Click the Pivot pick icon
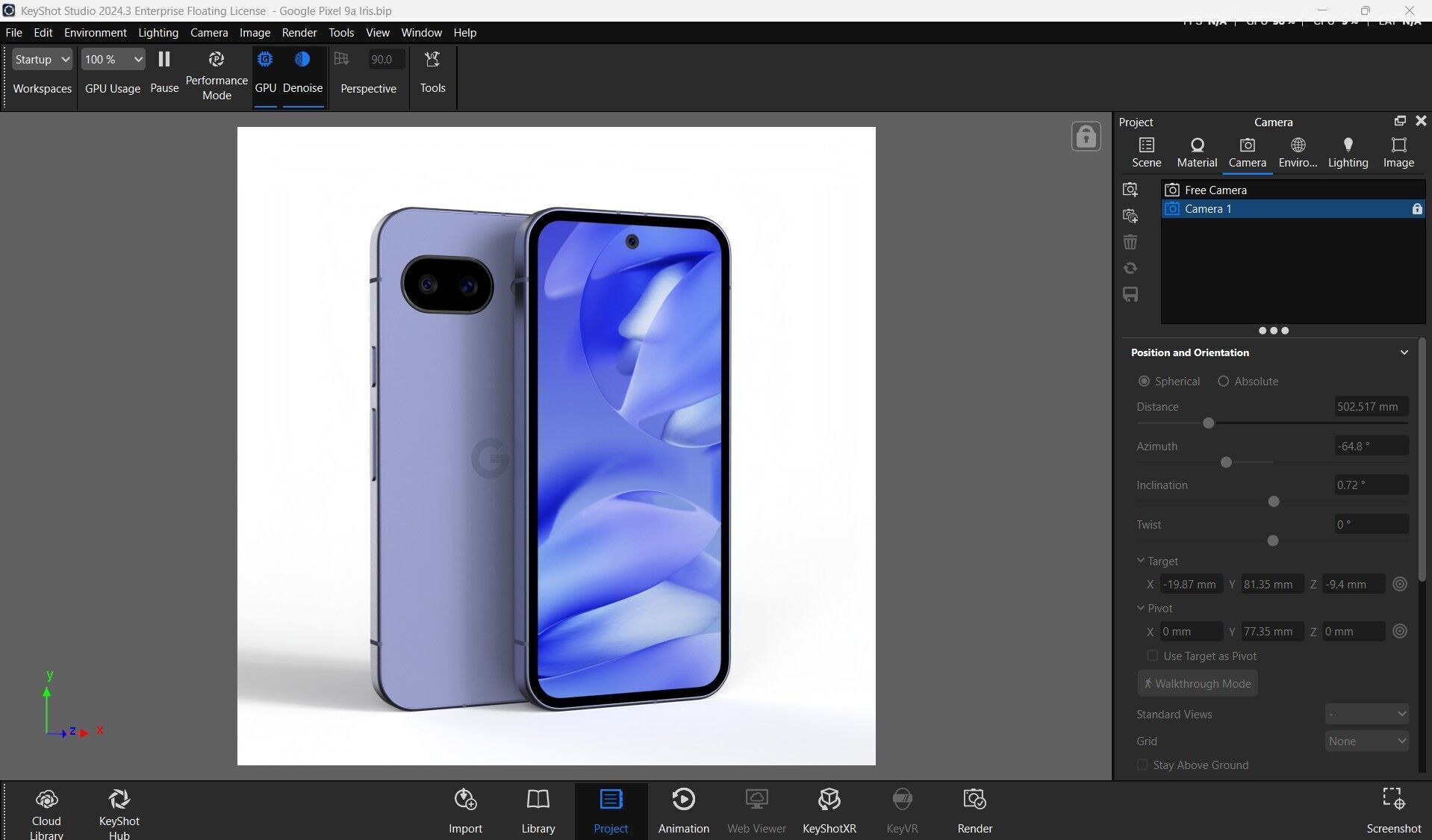Screen dimensions: 1432x840 tap(1400, 631)
